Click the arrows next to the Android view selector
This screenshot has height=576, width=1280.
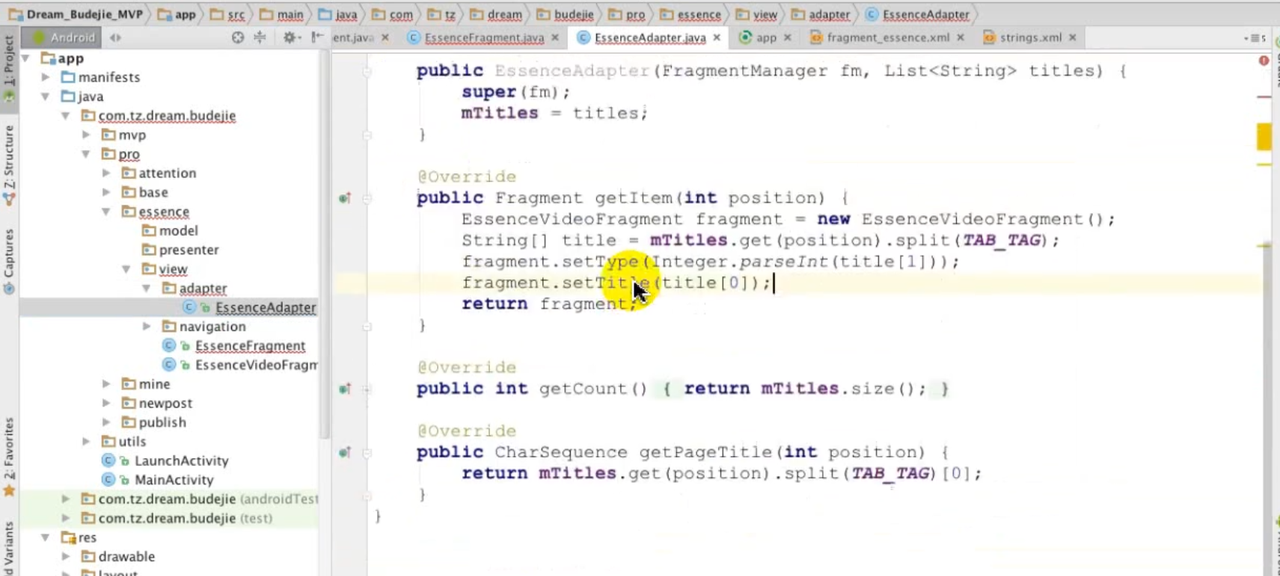pyautogui.click(x=115, y=37)
